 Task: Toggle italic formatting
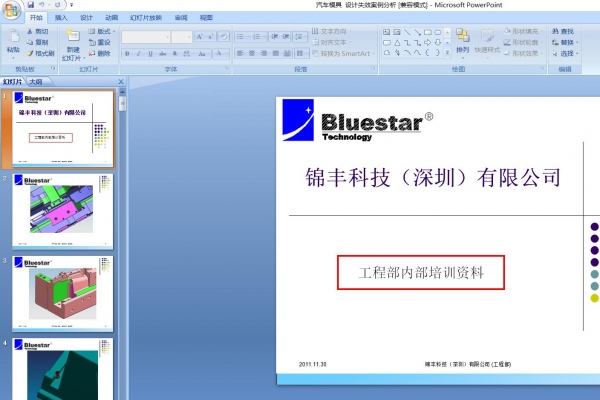pyautogui.click(x=139, y=54)
